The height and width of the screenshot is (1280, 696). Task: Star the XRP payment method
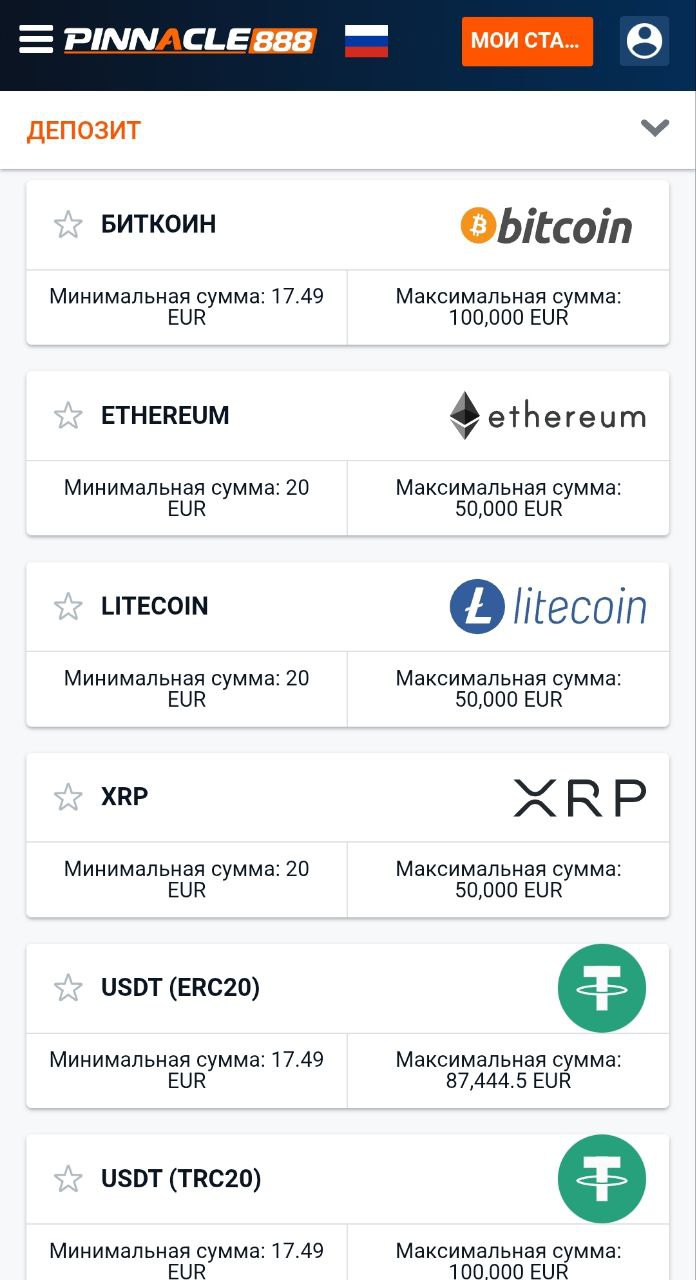click(x=68, y=798)
